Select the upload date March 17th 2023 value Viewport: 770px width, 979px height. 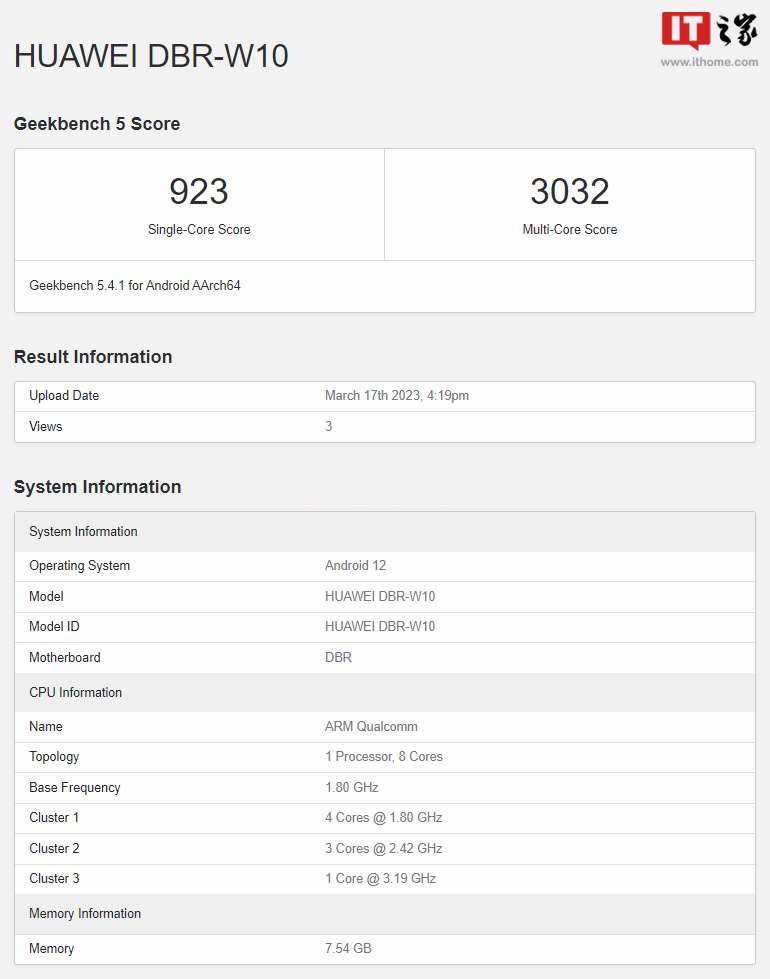click(x=396, y=396)
